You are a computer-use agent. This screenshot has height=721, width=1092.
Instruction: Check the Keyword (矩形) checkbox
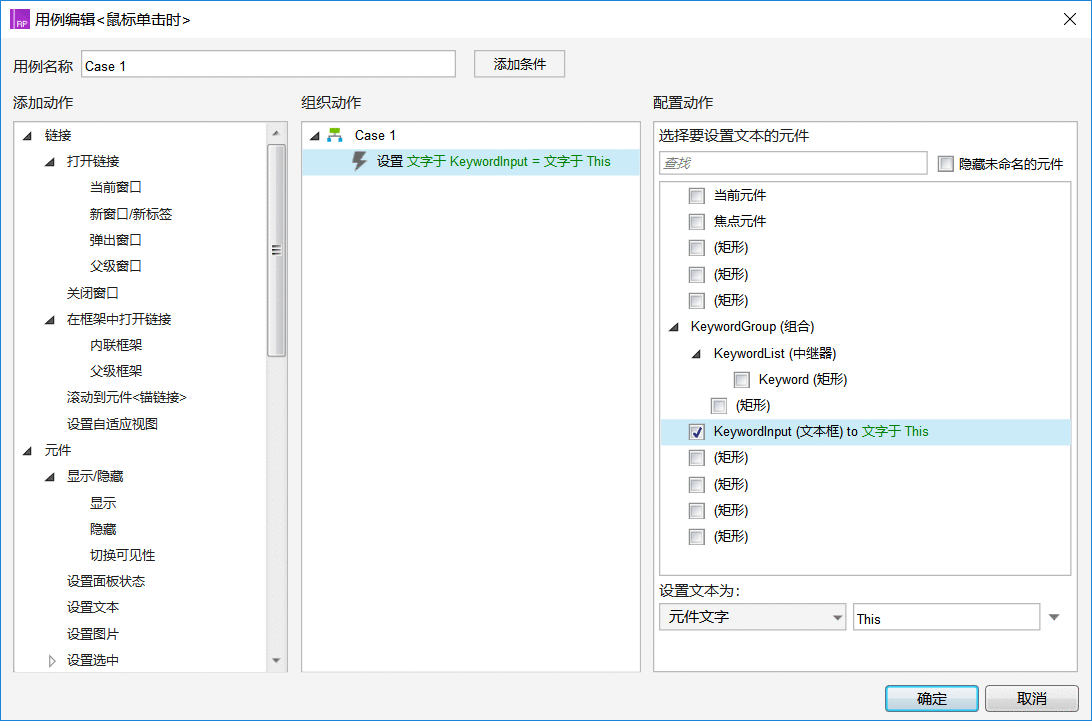[742, 380]
